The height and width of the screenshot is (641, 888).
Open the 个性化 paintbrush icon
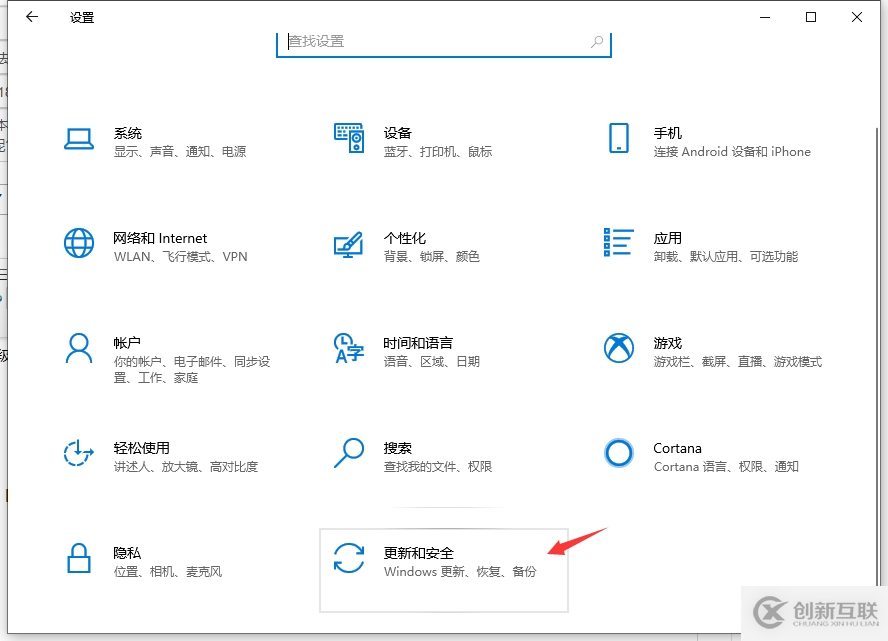point(348,244)
